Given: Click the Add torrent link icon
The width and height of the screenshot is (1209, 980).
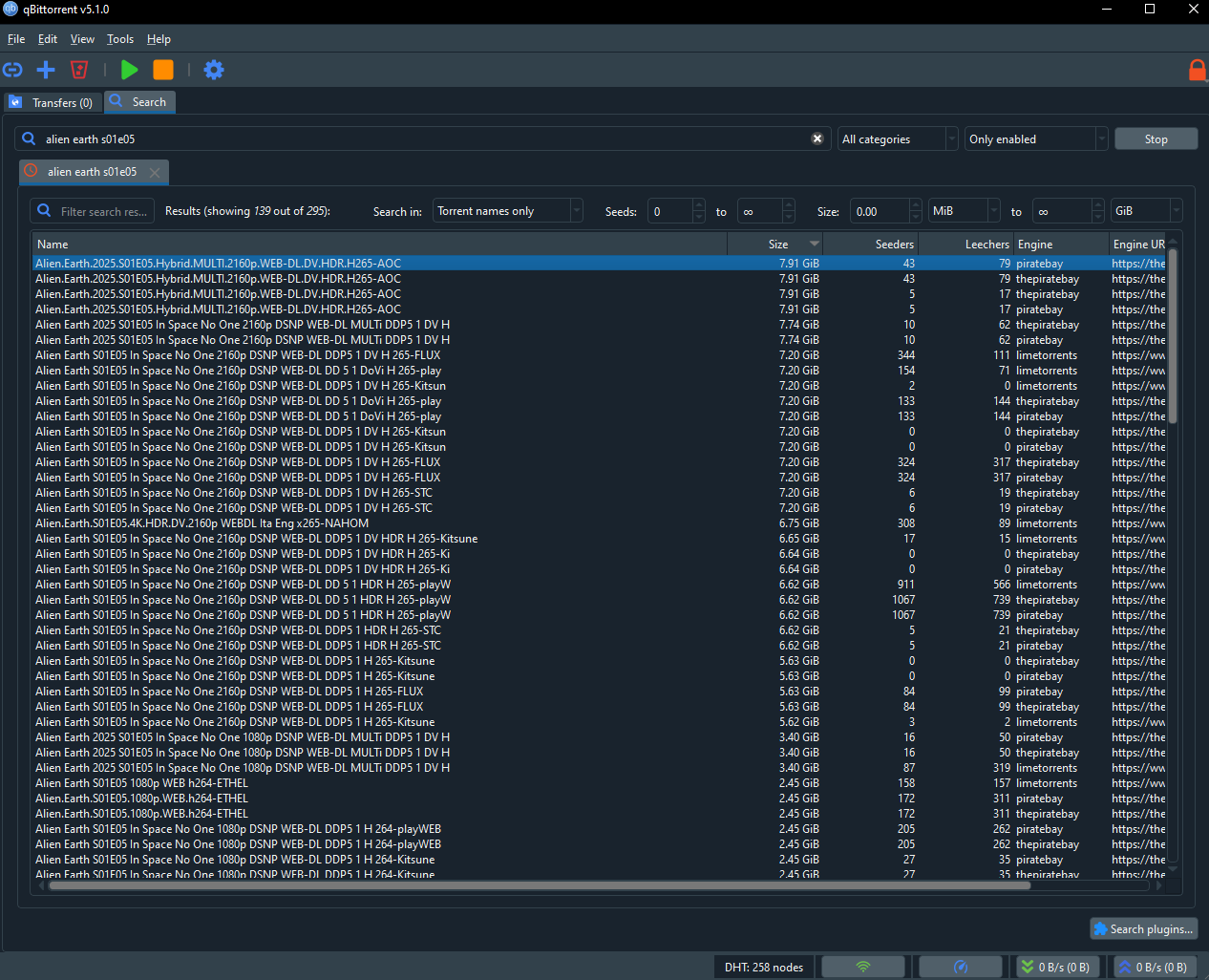Looking at the screenshot, I should pyautogui.click(x=12, y=70).
